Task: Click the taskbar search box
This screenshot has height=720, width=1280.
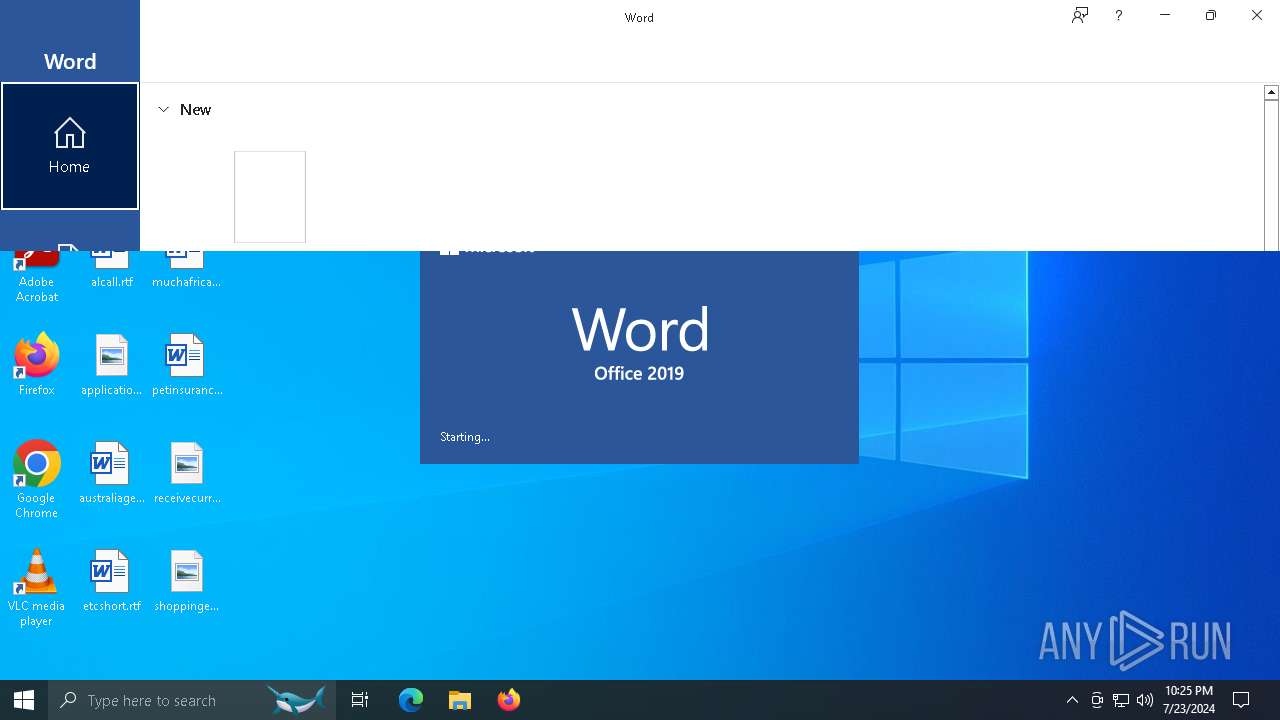Action: [192, 700]
